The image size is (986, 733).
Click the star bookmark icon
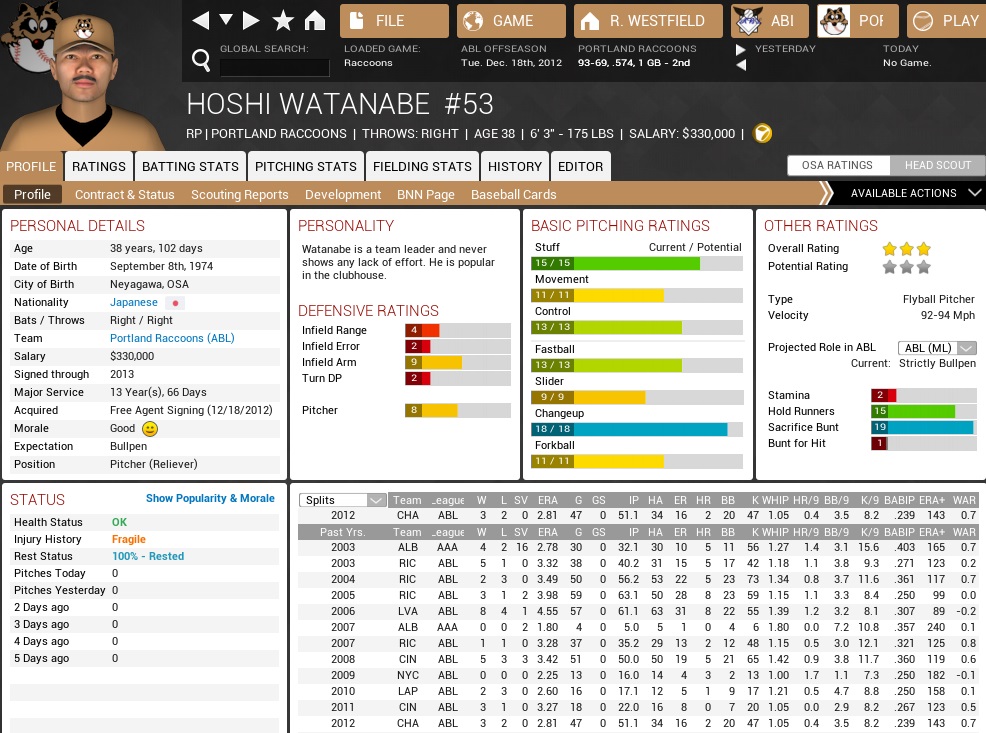pyautogui.click(x=283, y=21)
